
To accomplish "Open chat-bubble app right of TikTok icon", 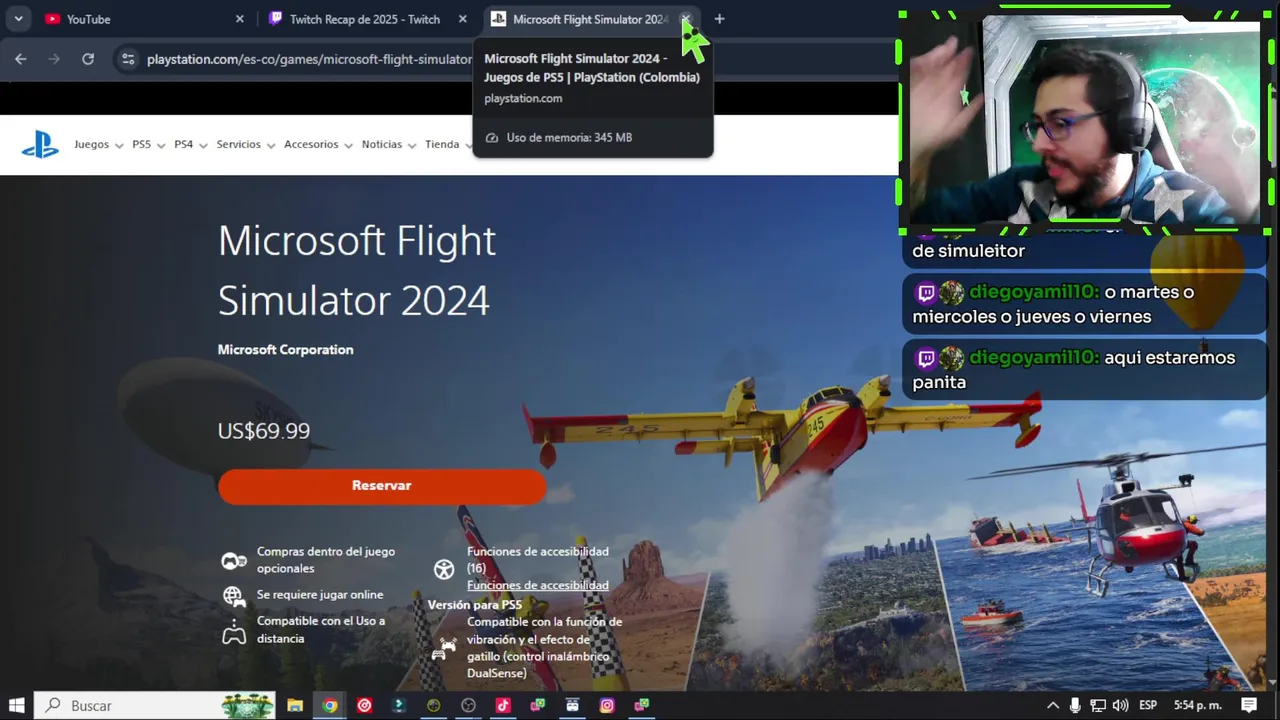I will point(538,705).
